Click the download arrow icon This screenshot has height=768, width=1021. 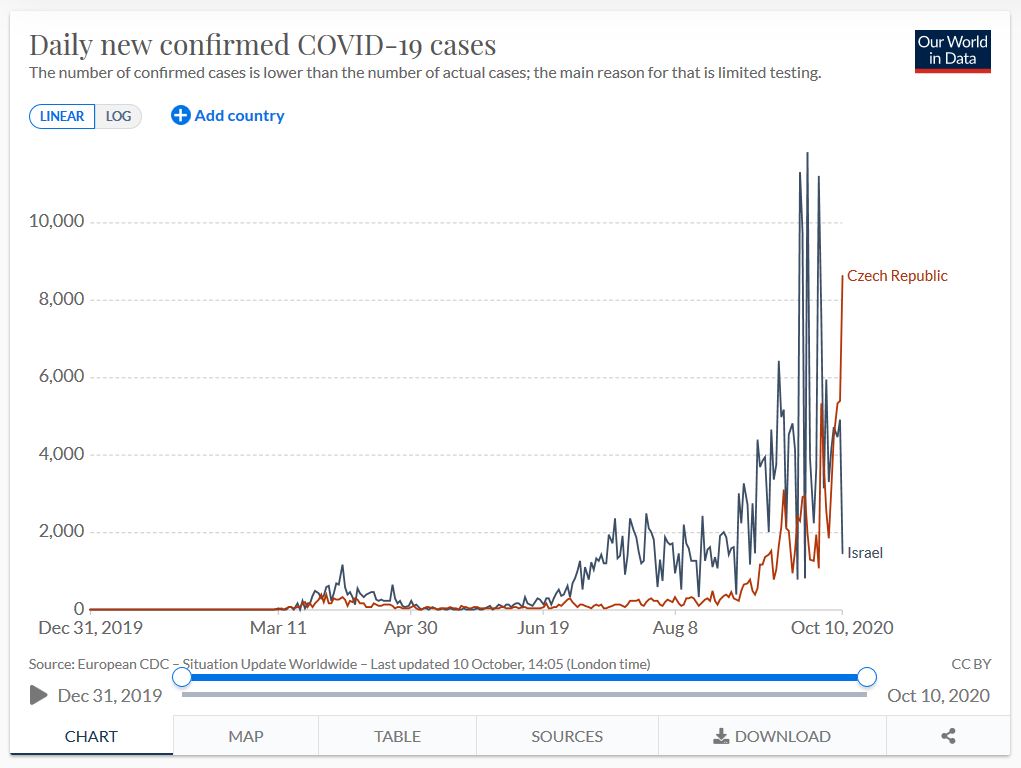tap(721, 736)
